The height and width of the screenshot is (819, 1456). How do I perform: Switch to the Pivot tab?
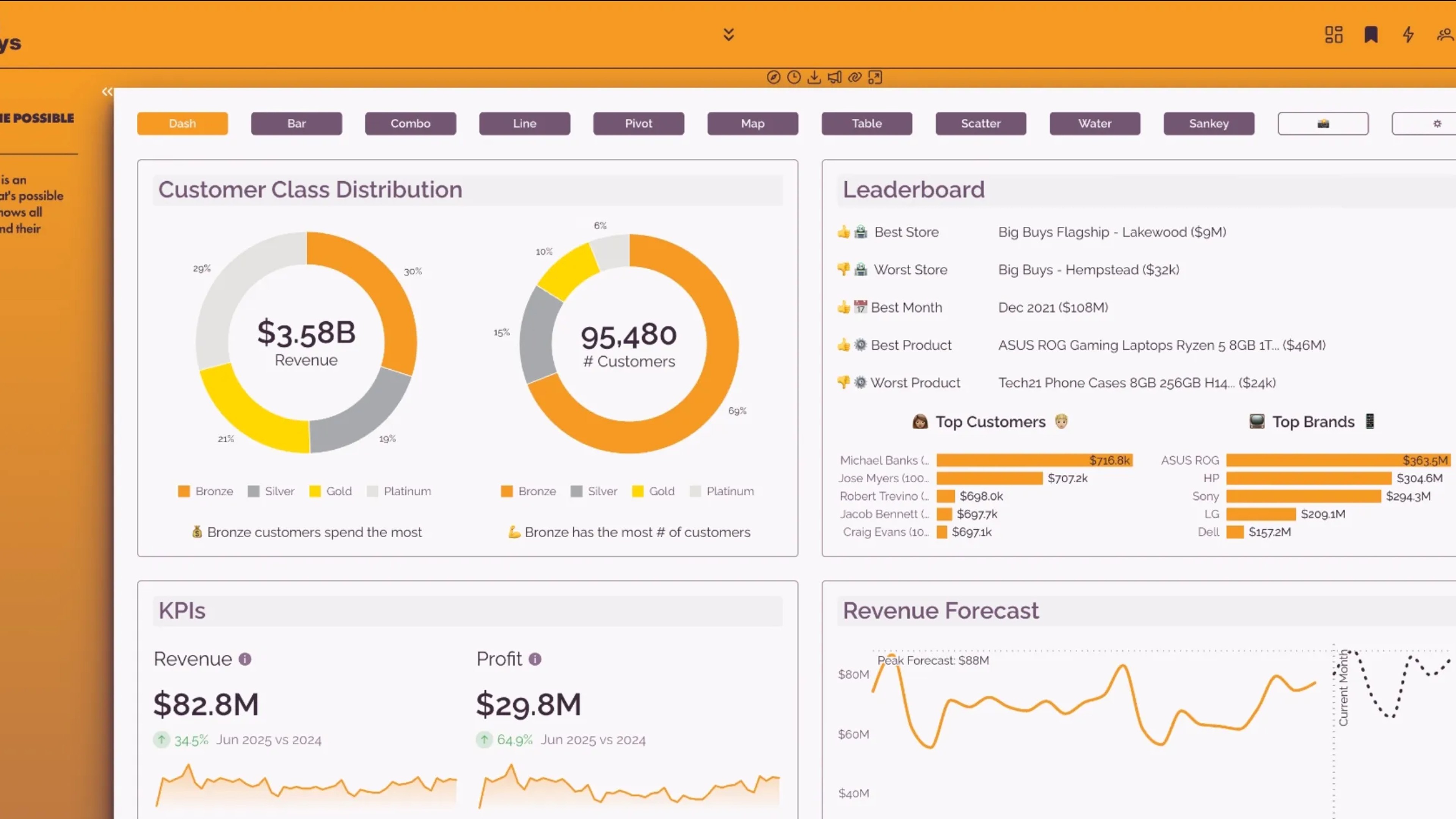[639, 123]
